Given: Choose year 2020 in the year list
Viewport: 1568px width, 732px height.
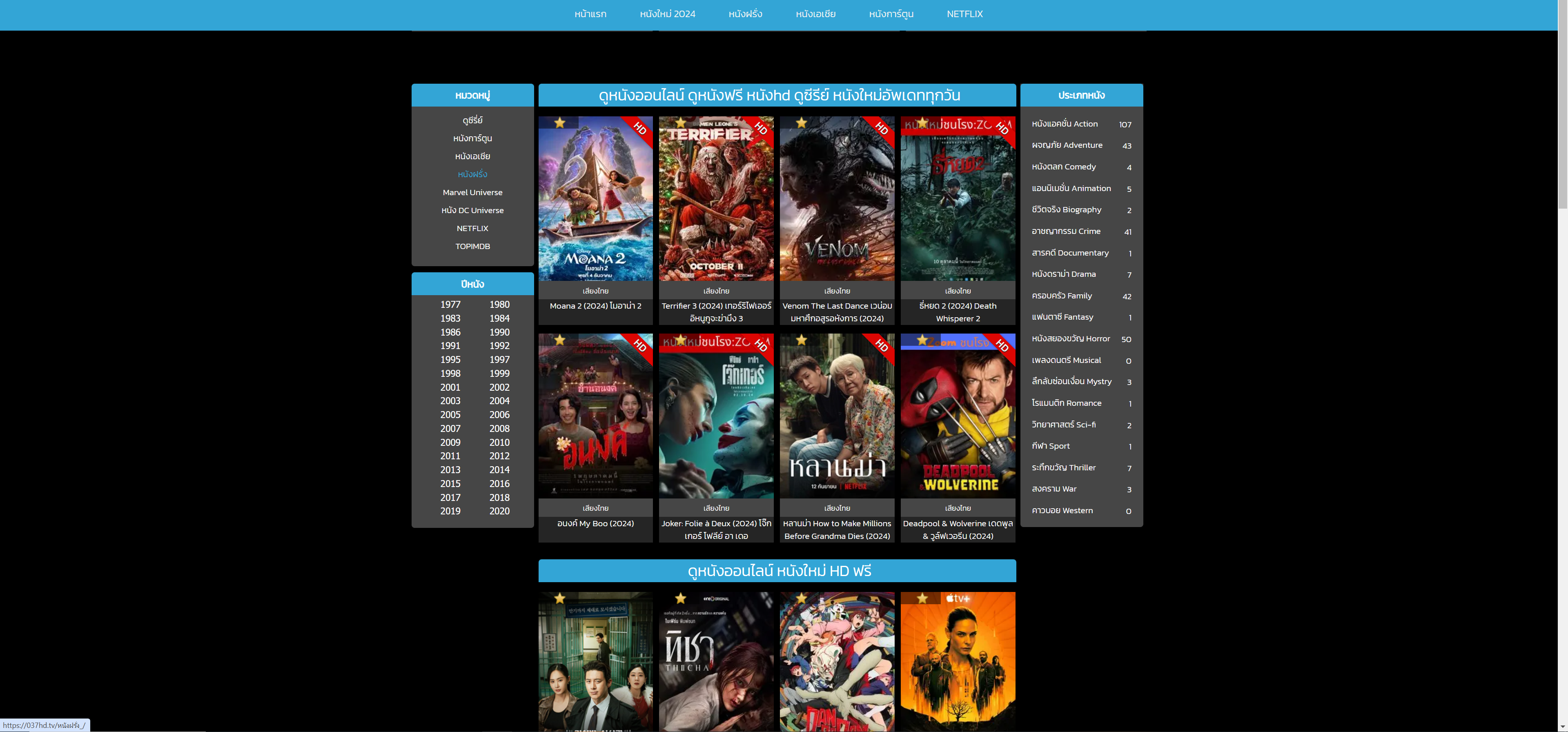Looking at the screenshot, I should click(x=499, y=511).
